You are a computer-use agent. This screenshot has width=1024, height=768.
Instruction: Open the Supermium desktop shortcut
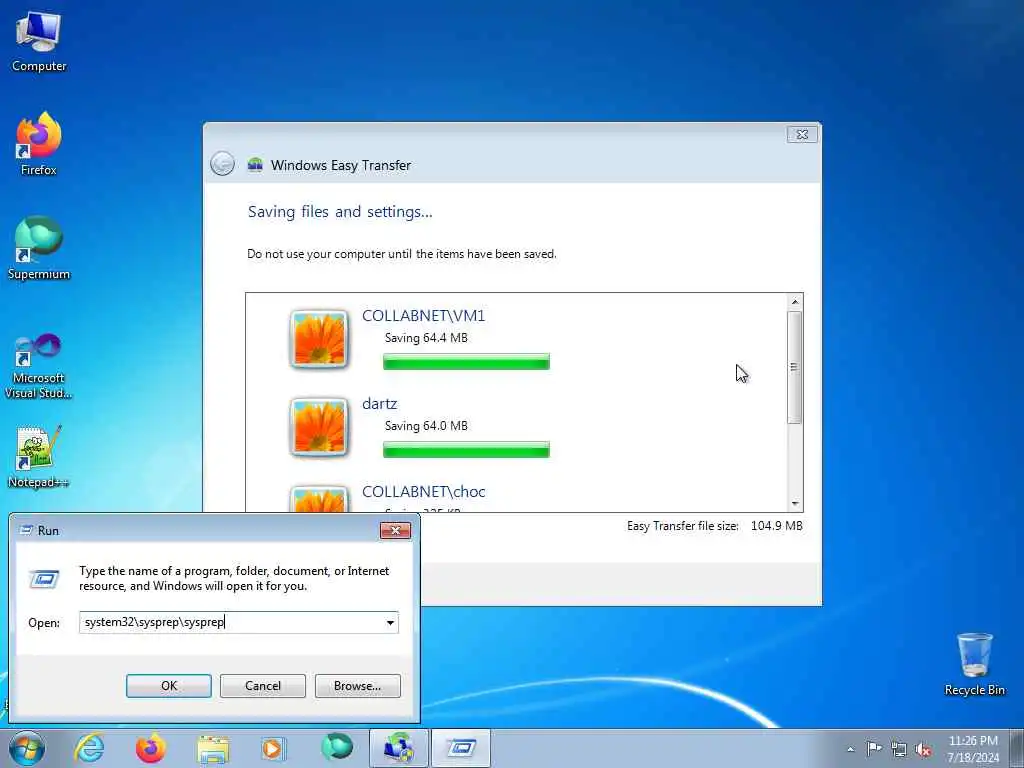39,248
